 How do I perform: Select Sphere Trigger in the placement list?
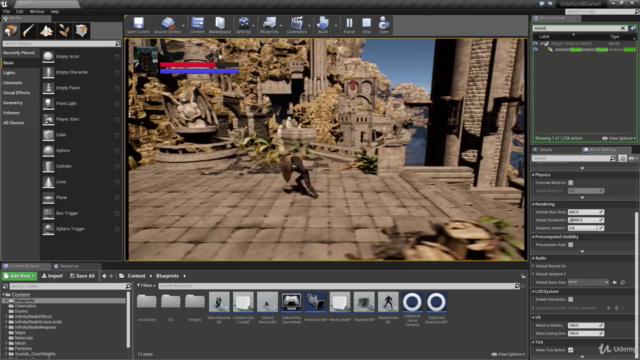click(81, 229)
